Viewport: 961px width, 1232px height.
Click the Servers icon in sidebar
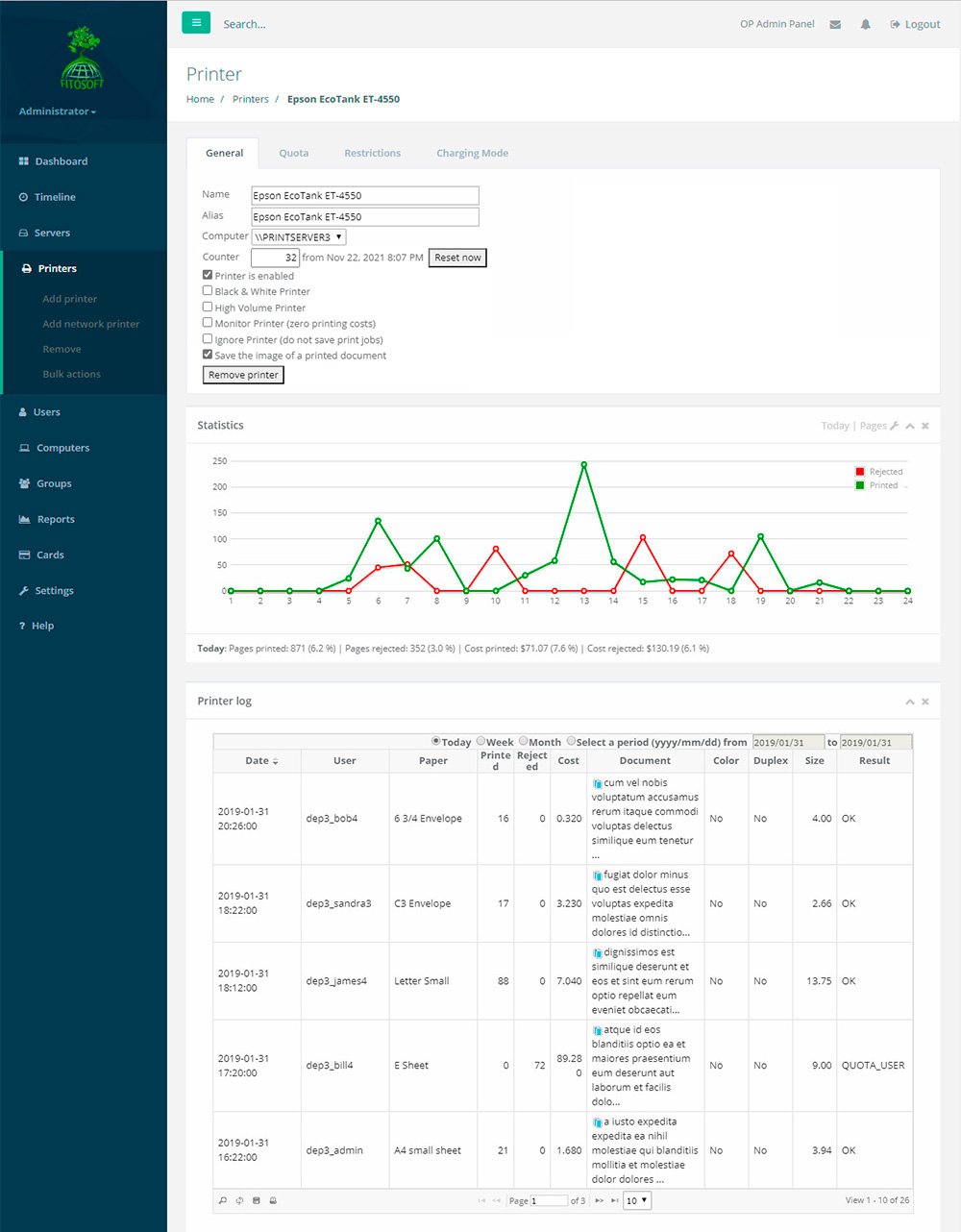click(23, 233)
